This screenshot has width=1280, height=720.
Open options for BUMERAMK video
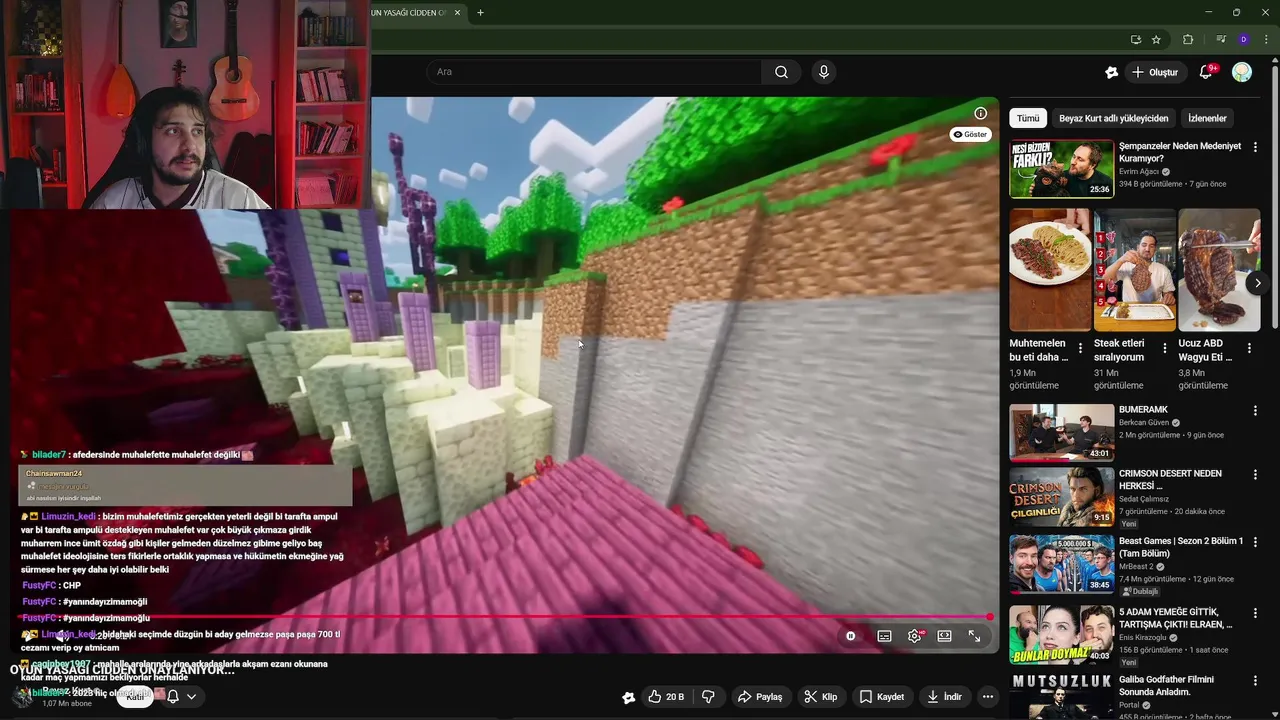click(x=1255, y=411)
